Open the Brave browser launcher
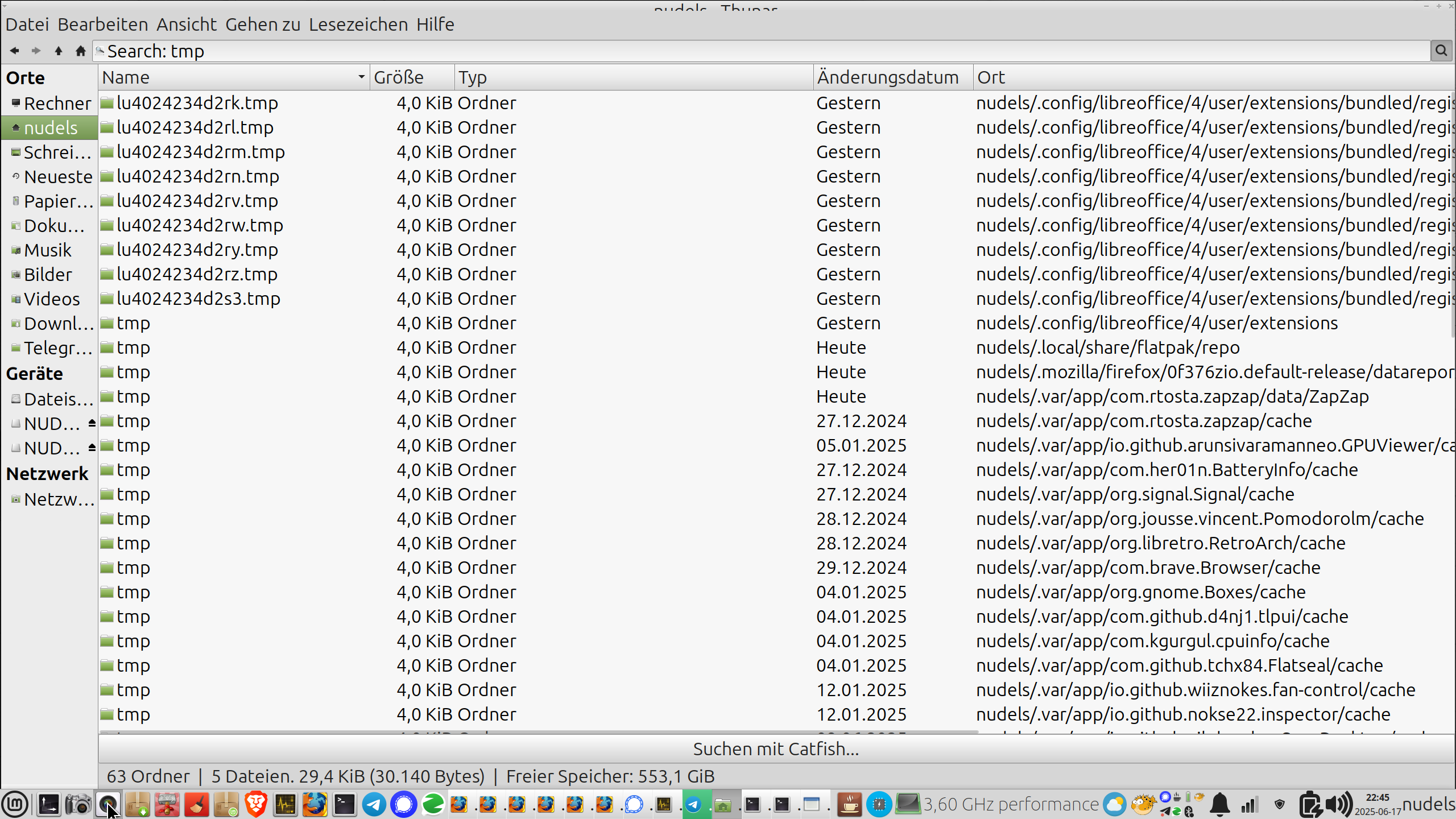Image resolution: width=1456 pixels, height=819 pixels. (256, 804)
